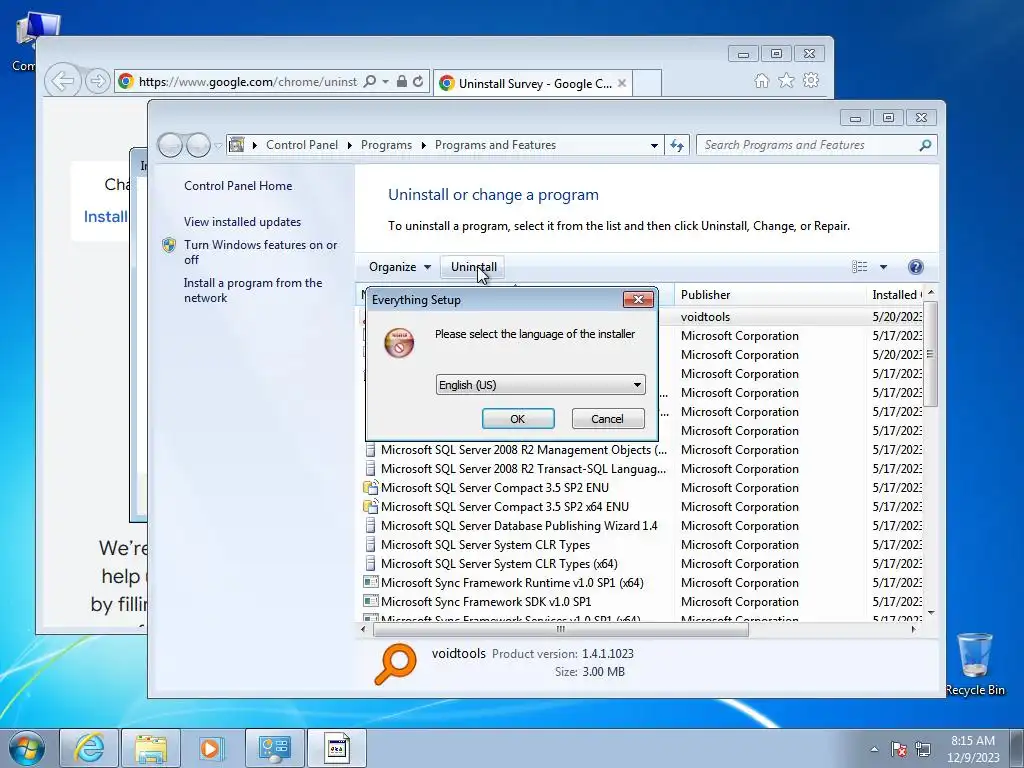Click the IE security lock icon
Image resolution: width=1024 pixels, height=768 pixels.
click(402, 82)
